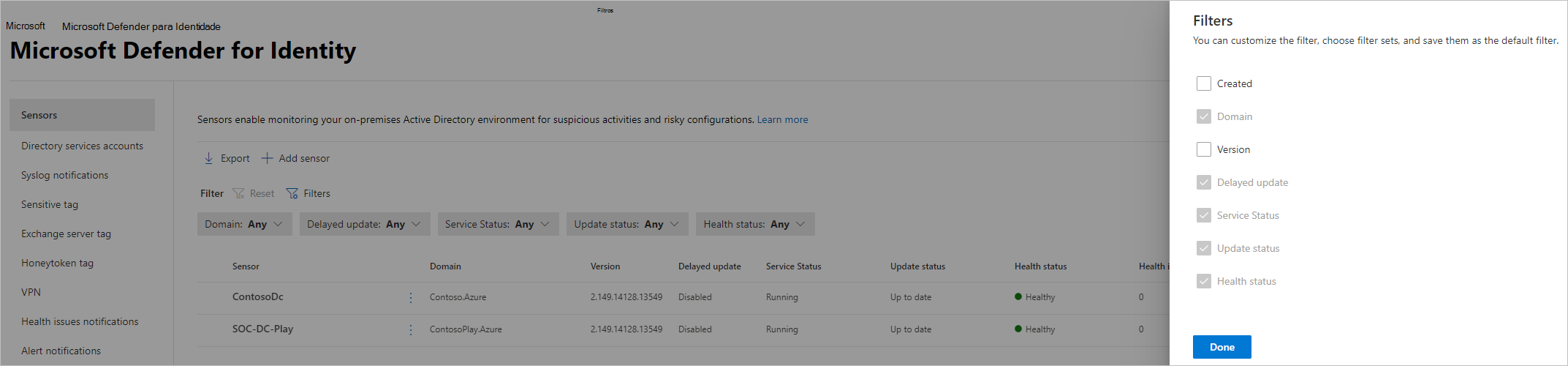Screen dimensions: 1568x366
Task: Click ContosoDc's version 2.149.14128.13549
Action: [626, 297]
